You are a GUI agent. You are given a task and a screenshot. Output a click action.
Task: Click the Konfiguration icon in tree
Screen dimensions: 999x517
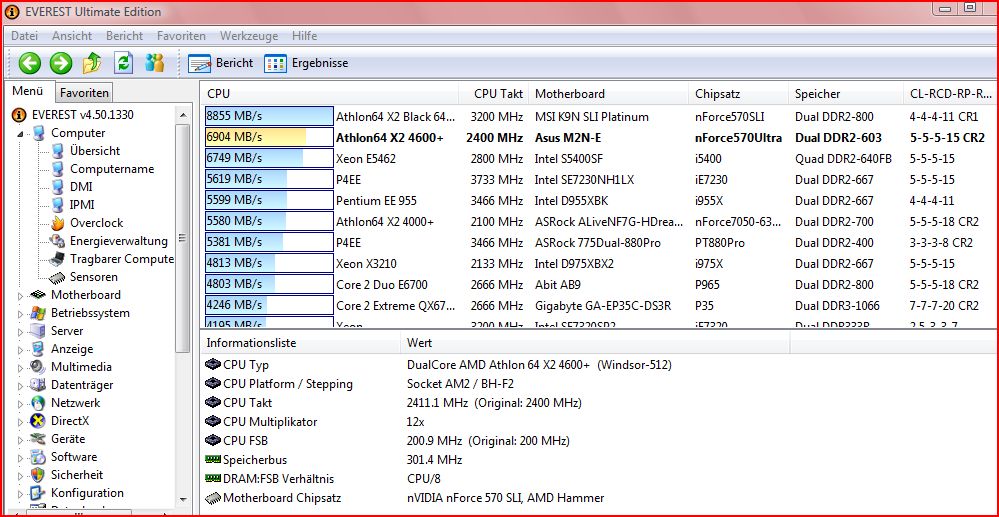38,493
